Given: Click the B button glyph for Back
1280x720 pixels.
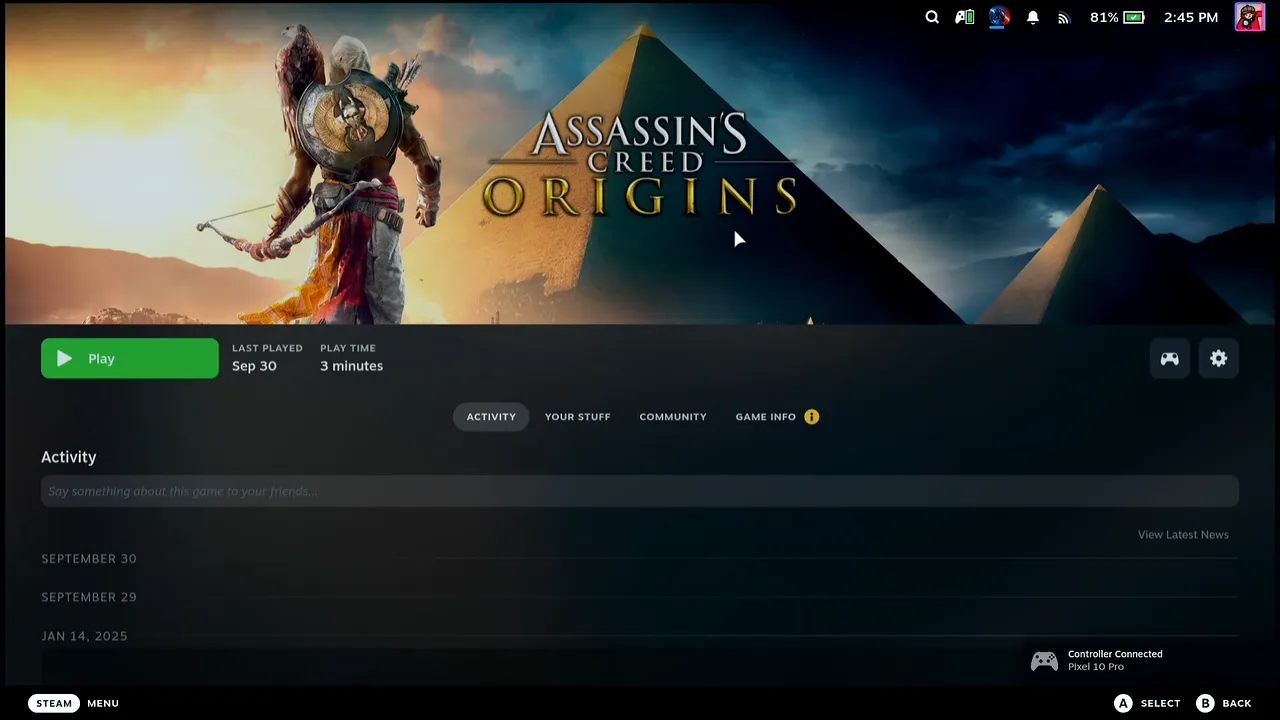Looking at the screenshot, I should (x=1205, y=703).
